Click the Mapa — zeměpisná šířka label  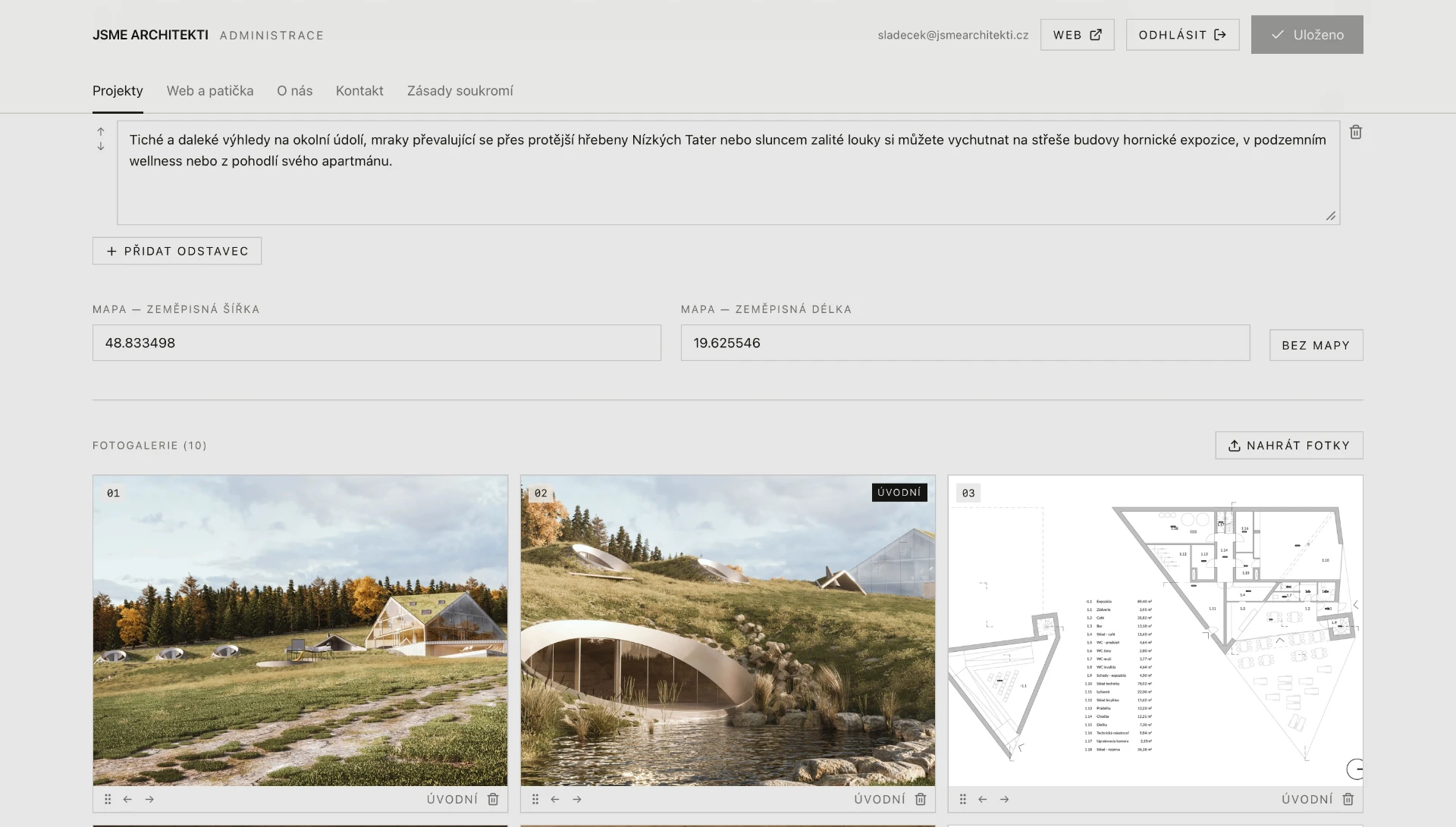coord(176,309)
